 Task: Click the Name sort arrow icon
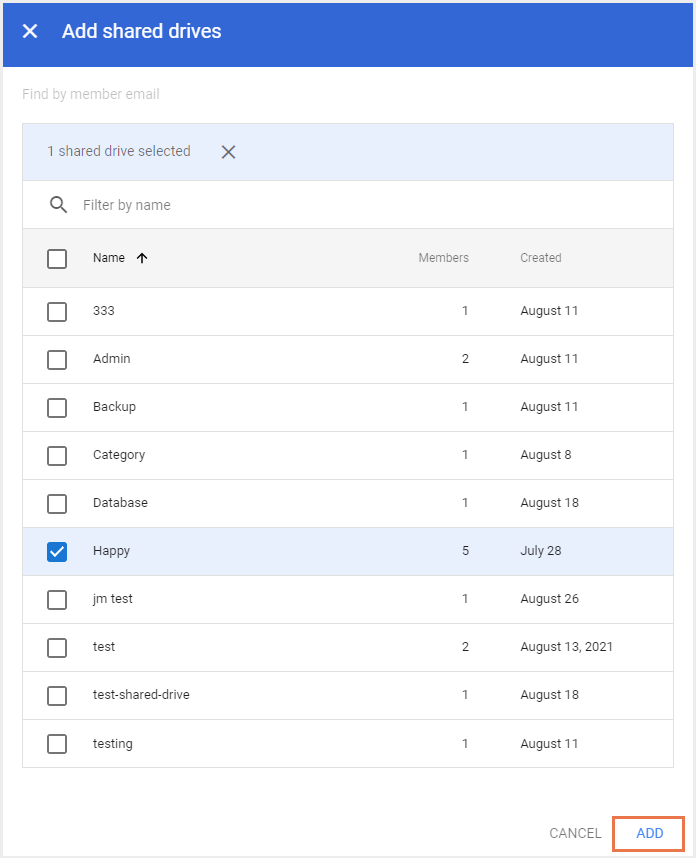(142, 258)
